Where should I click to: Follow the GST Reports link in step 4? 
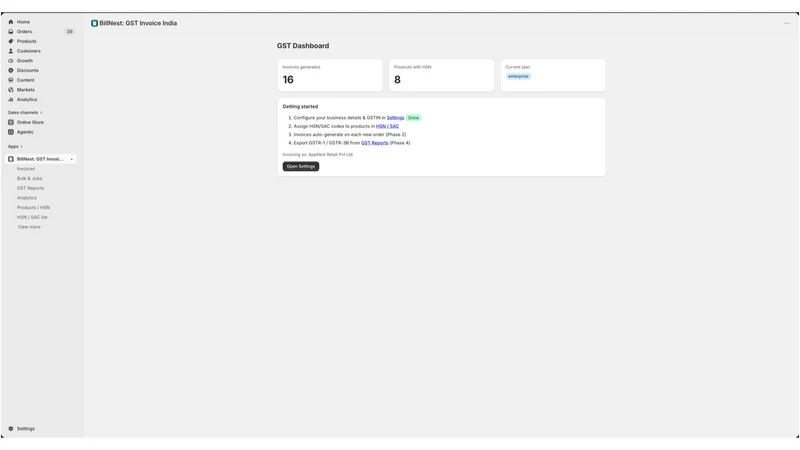[x=375, y=143]
